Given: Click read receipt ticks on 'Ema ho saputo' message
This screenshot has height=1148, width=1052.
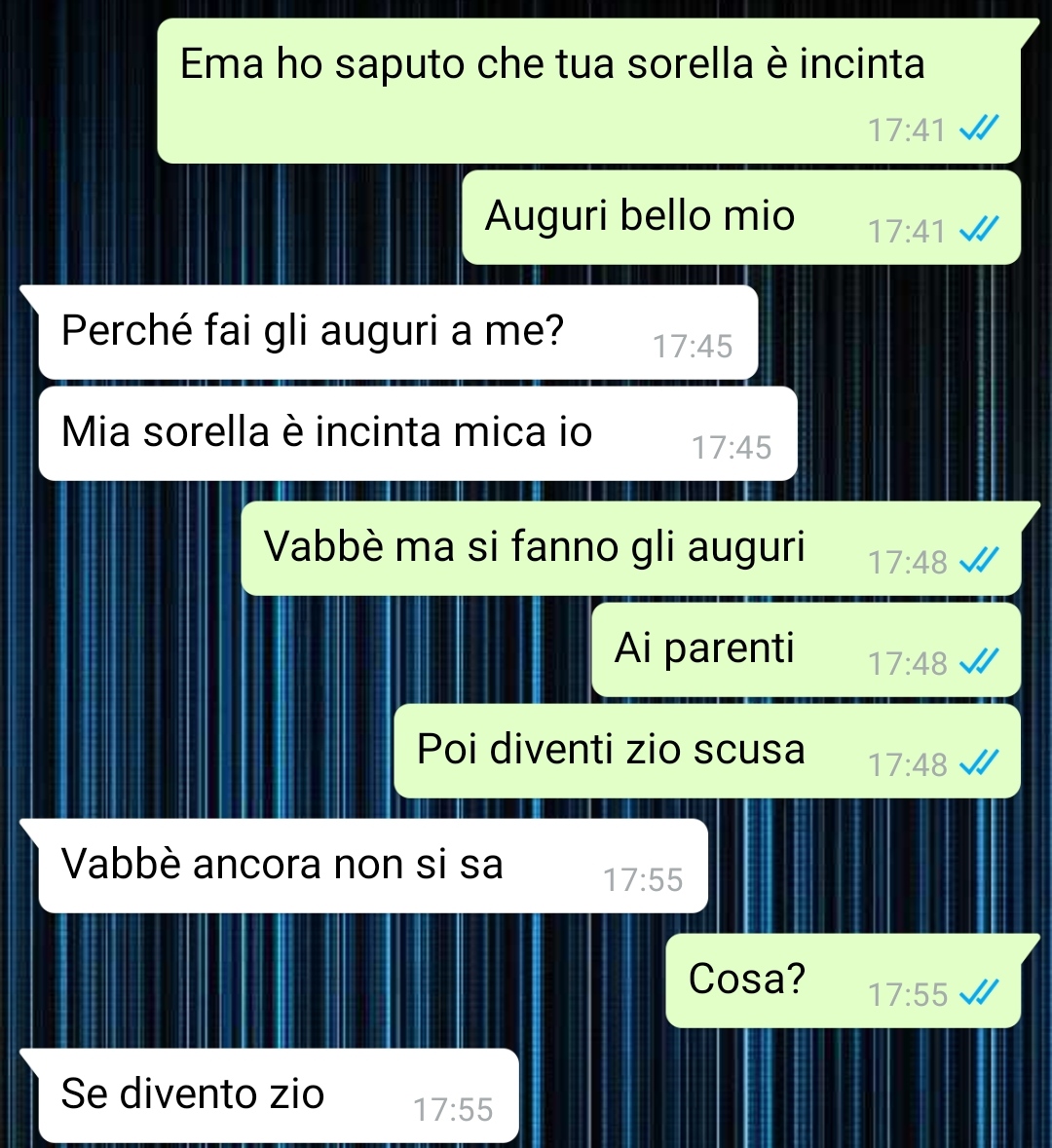Looking at the screenshot, I should [979, 130].
